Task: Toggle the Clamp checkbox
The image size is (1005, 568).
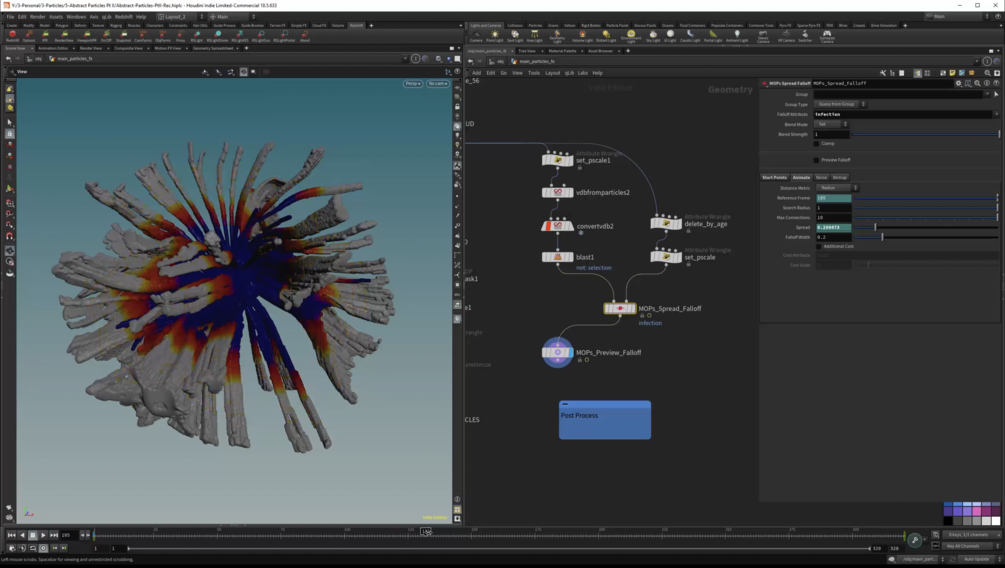Action: coord(817,144)
